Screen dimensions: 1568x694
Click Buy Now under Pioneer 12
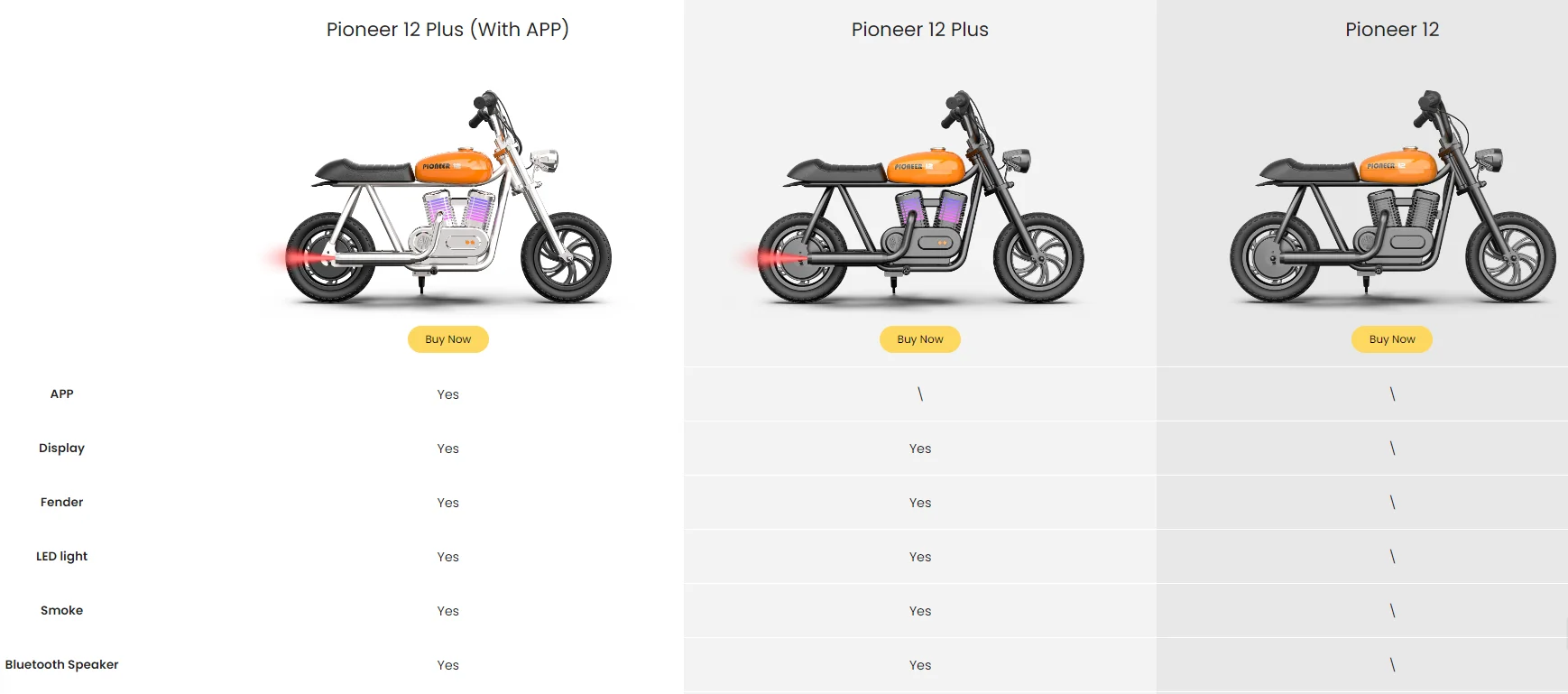(1391, 339)
